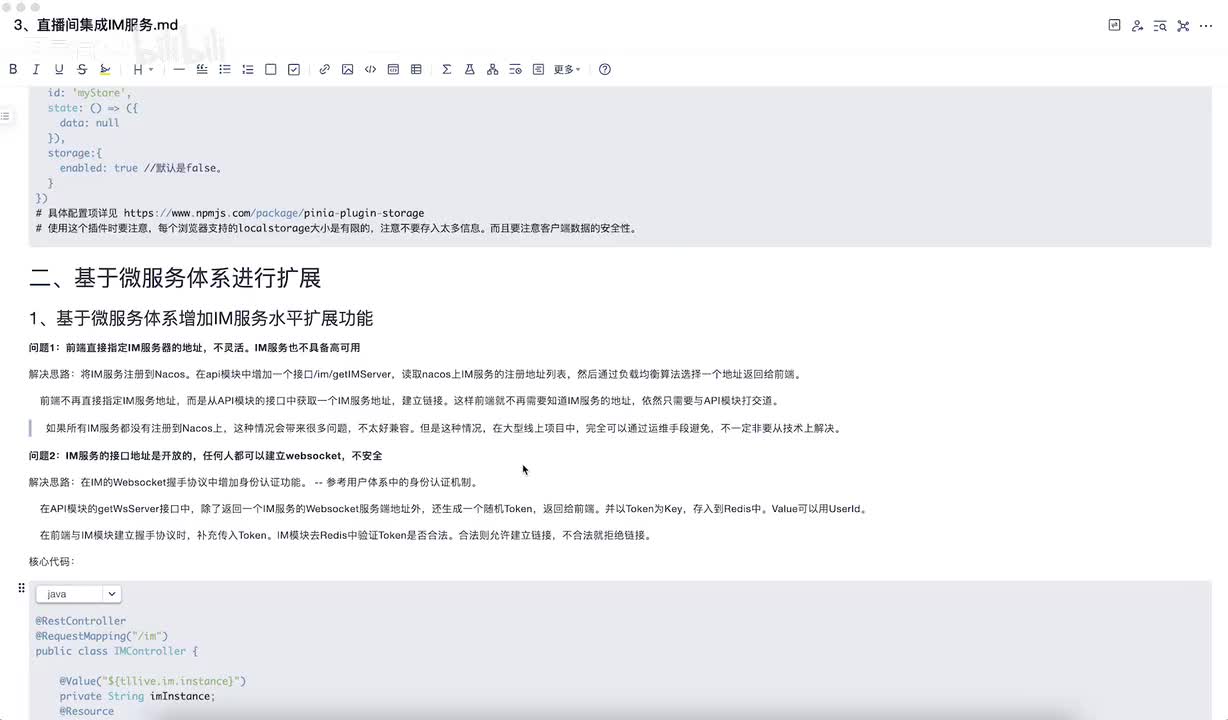Click the paragraph beginning 前端不再直接指定IM服务地址
Image resolution: width=1228 pixels, height=720 pixels.
pos(409,401)
